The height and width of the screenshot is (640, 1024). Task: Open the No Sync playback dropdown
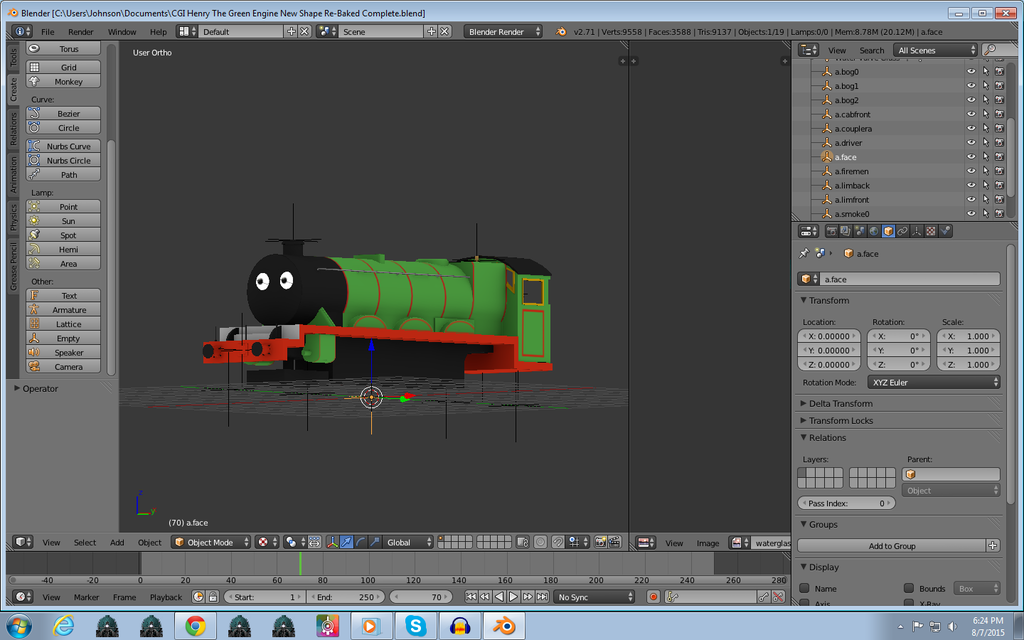tap(594, 597)
